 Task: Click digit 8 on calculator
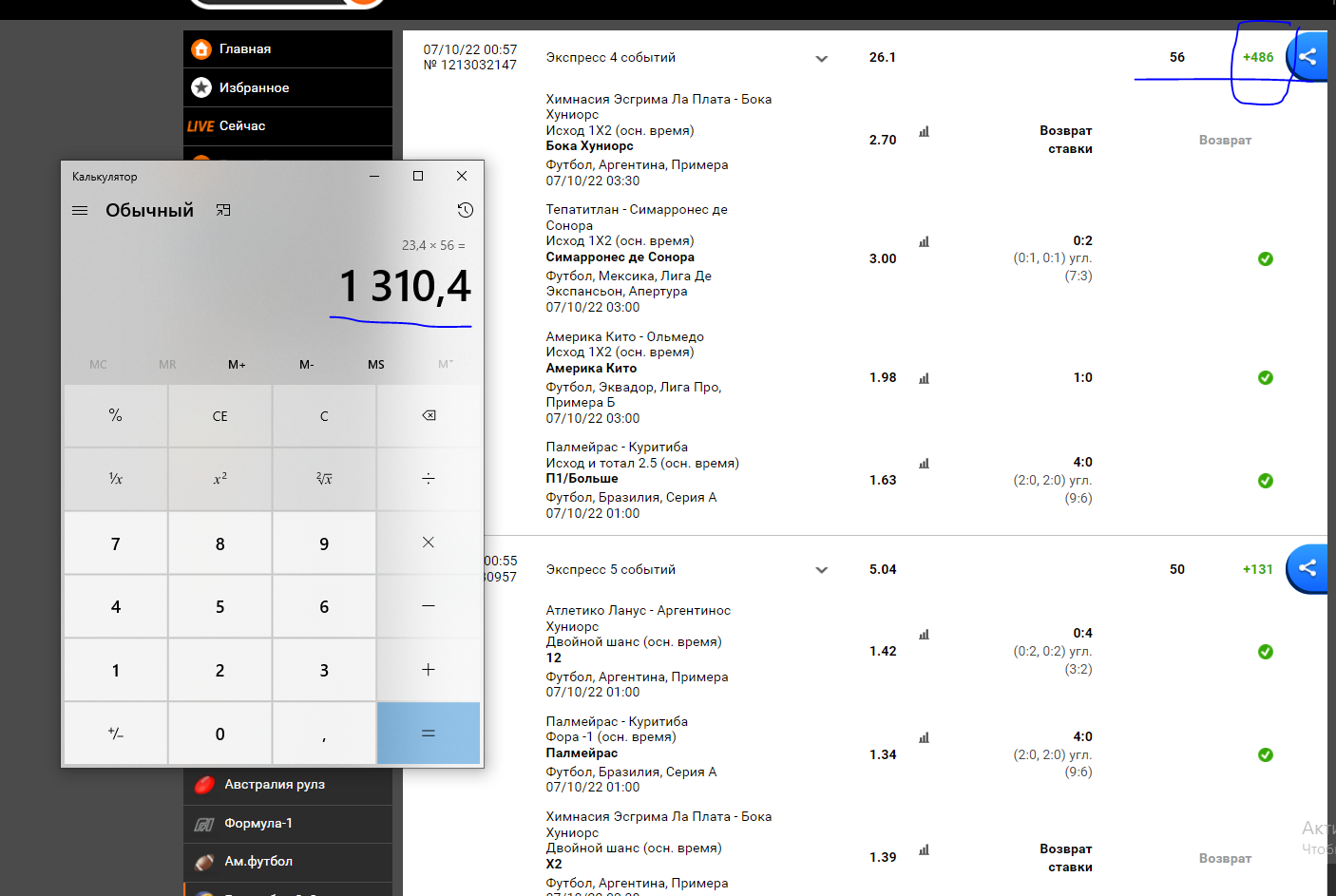tap(219, 543)
